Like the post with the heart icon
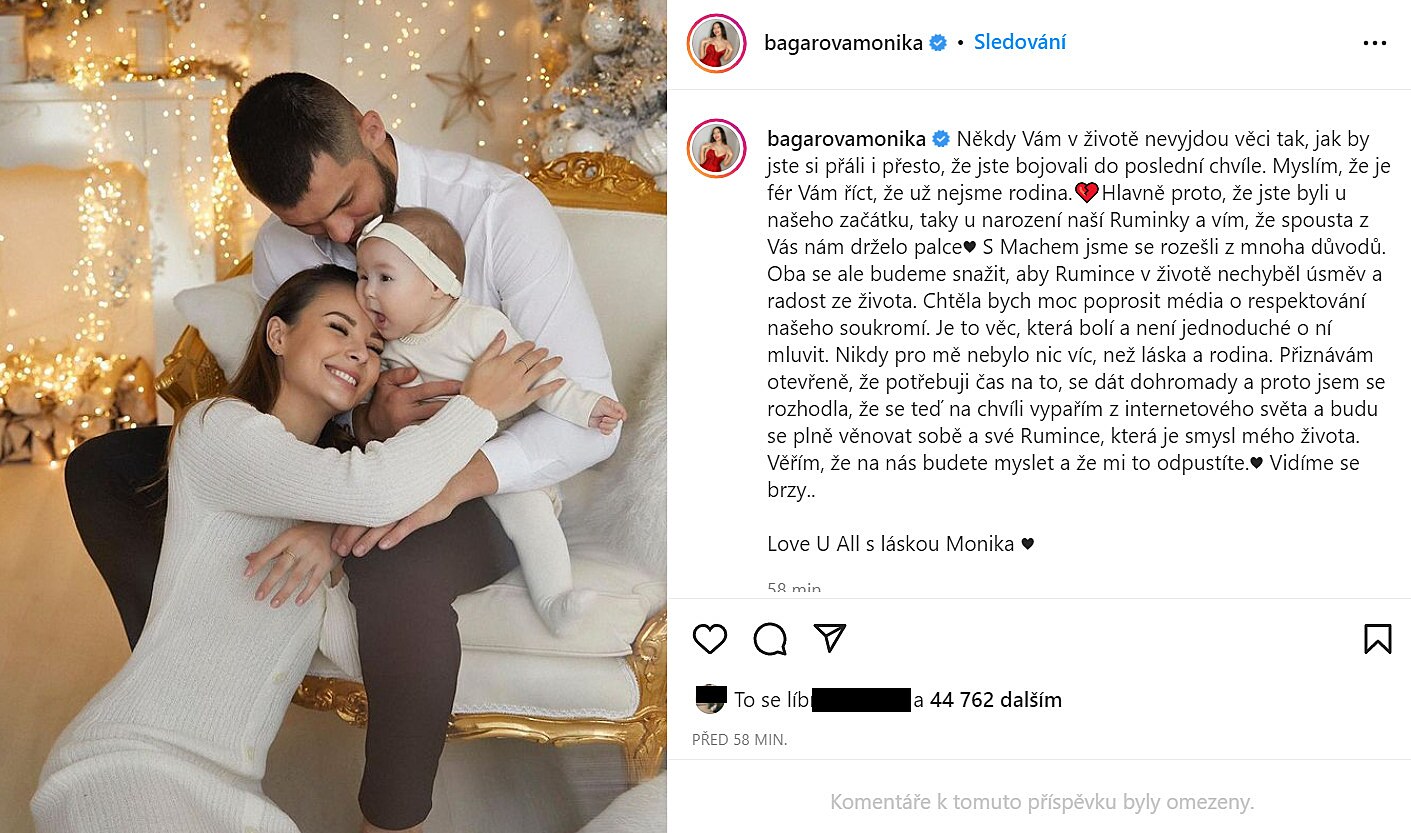 click(x=709, y=638)
